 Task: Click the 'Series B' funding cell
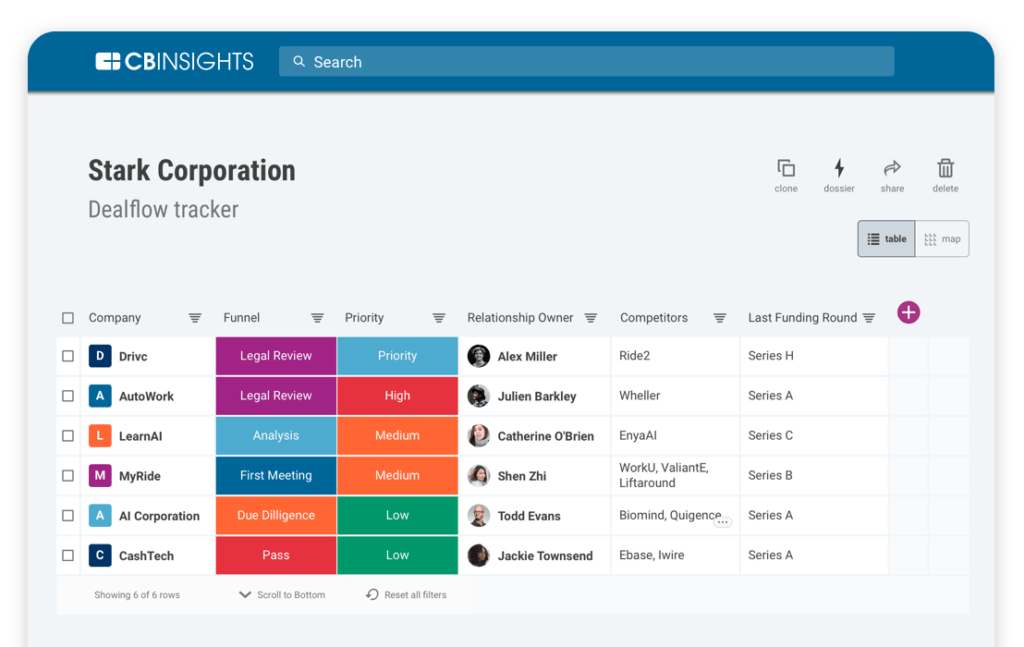[x=814, y=475]
